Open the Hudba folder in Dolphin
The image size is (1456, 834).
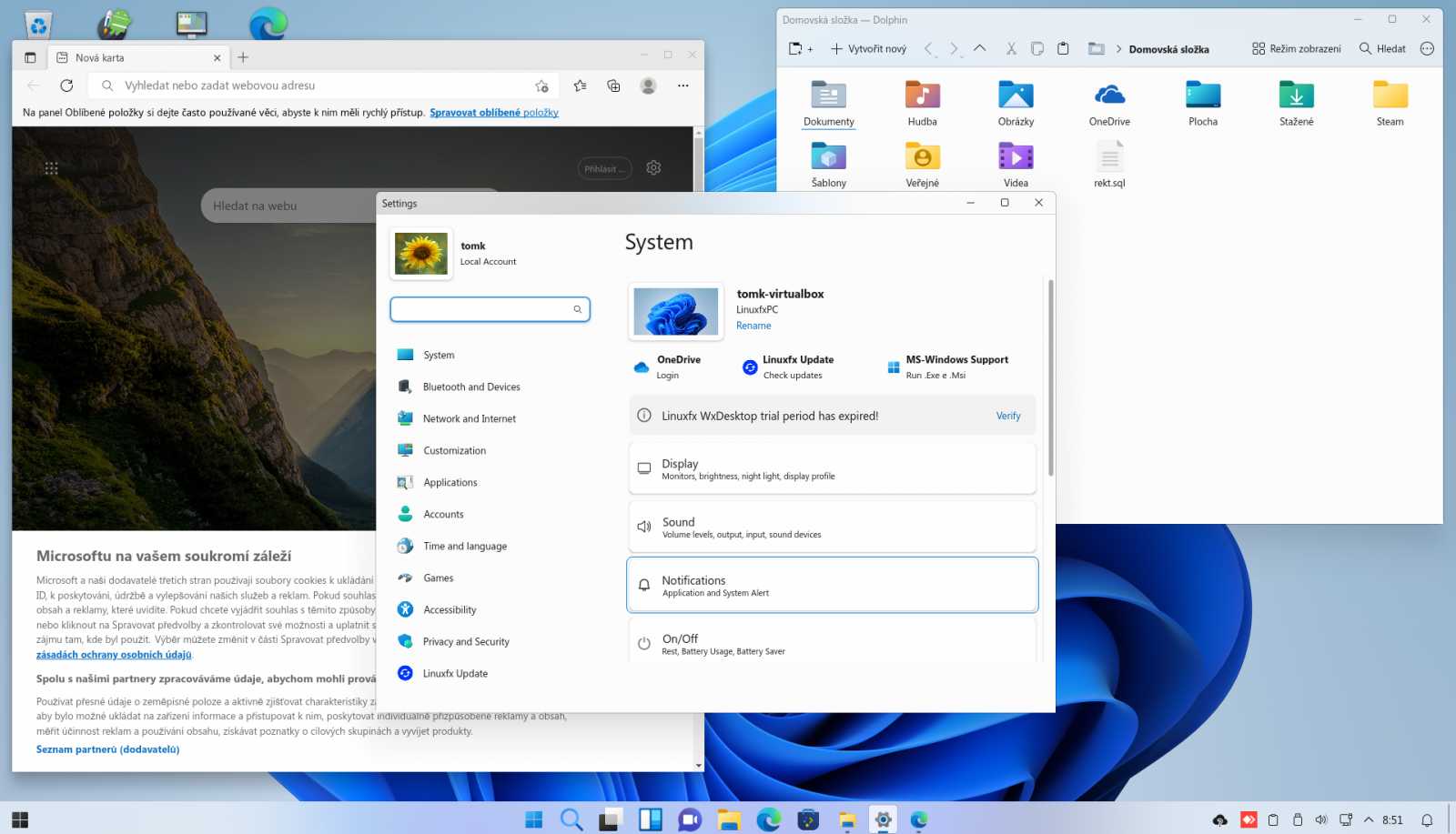coord(922,103)
